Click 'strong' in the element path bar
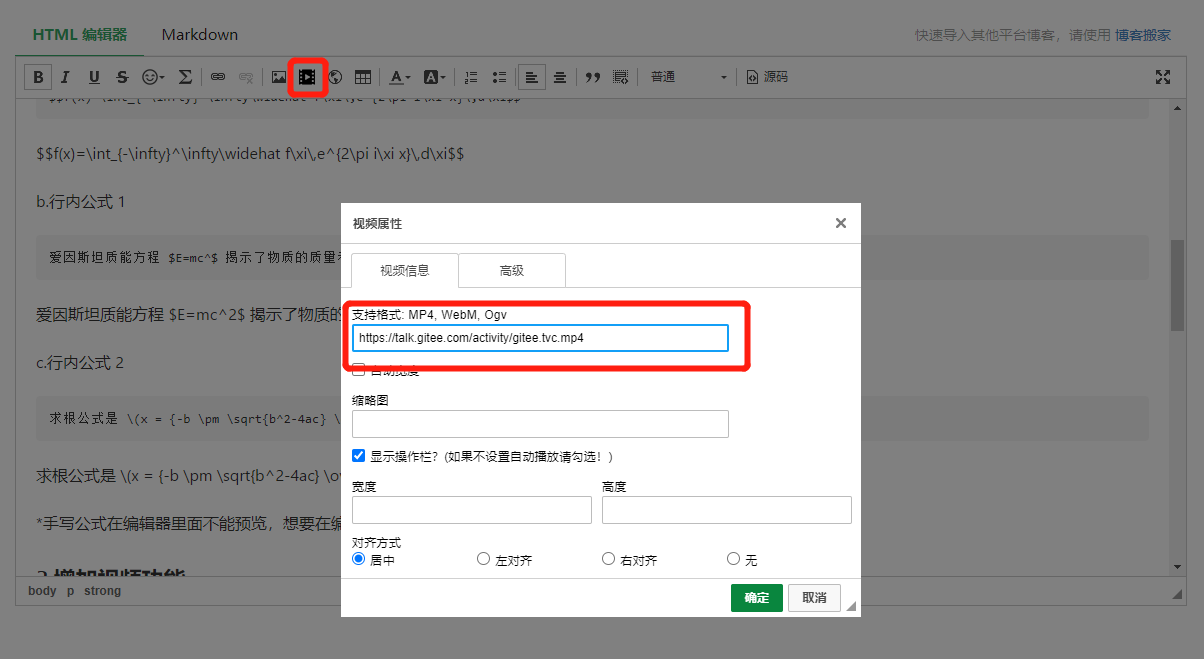 (102, 591)
